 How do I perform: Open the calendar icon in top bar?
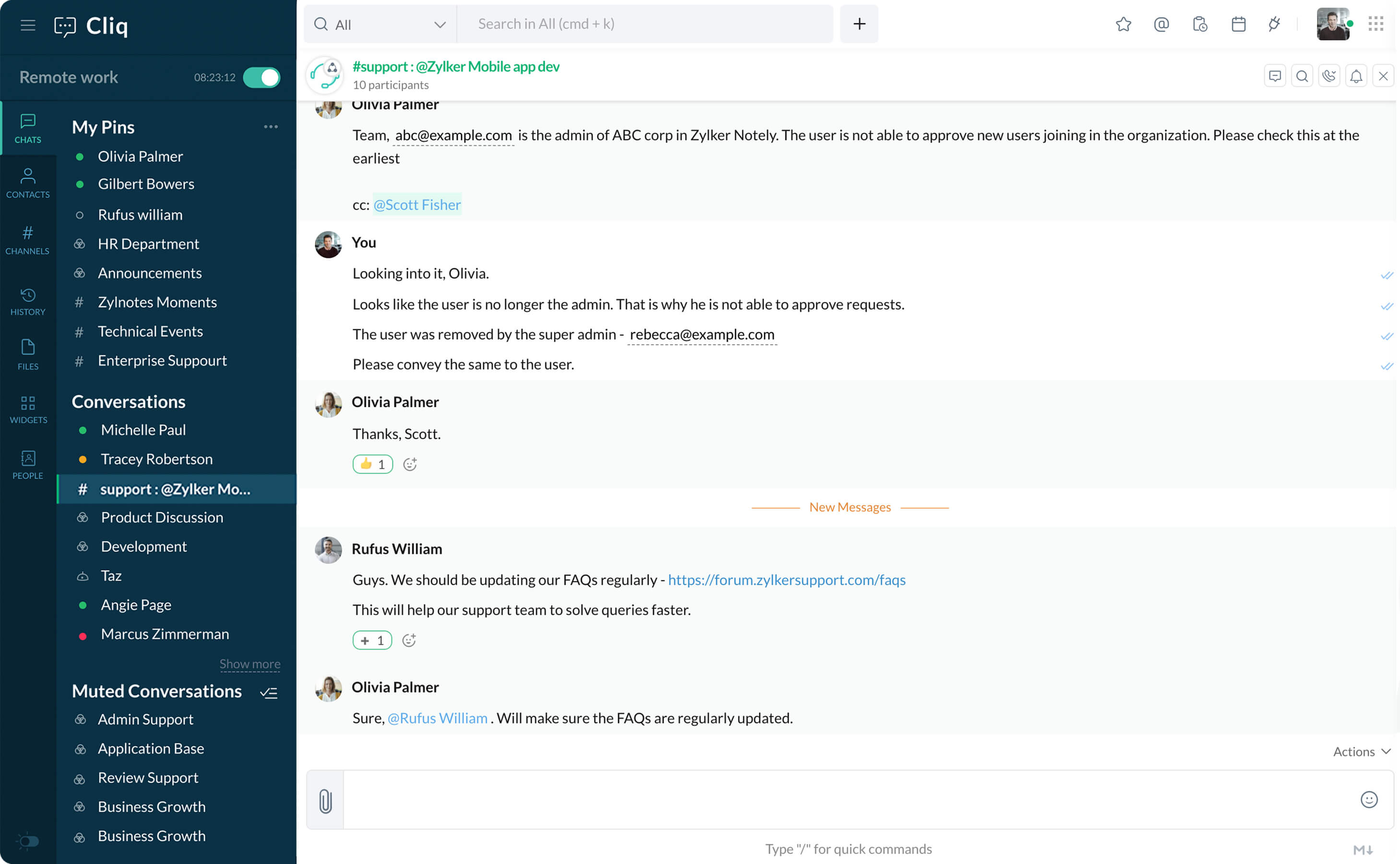pyautogui.click(x=1238, y=24)
